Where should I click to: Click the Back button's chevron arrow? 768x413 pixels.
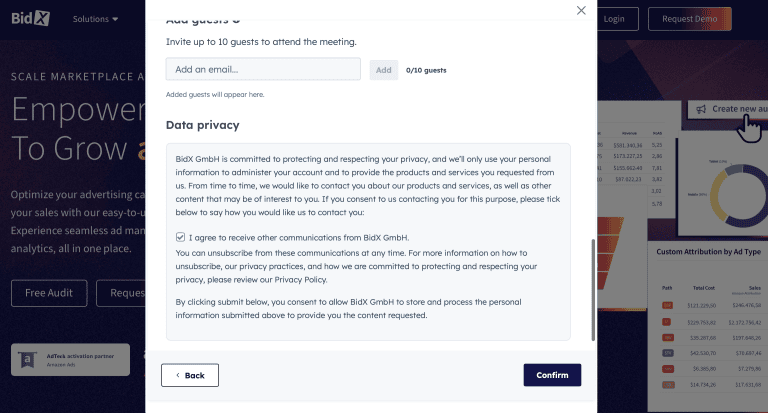coord(178,375)
